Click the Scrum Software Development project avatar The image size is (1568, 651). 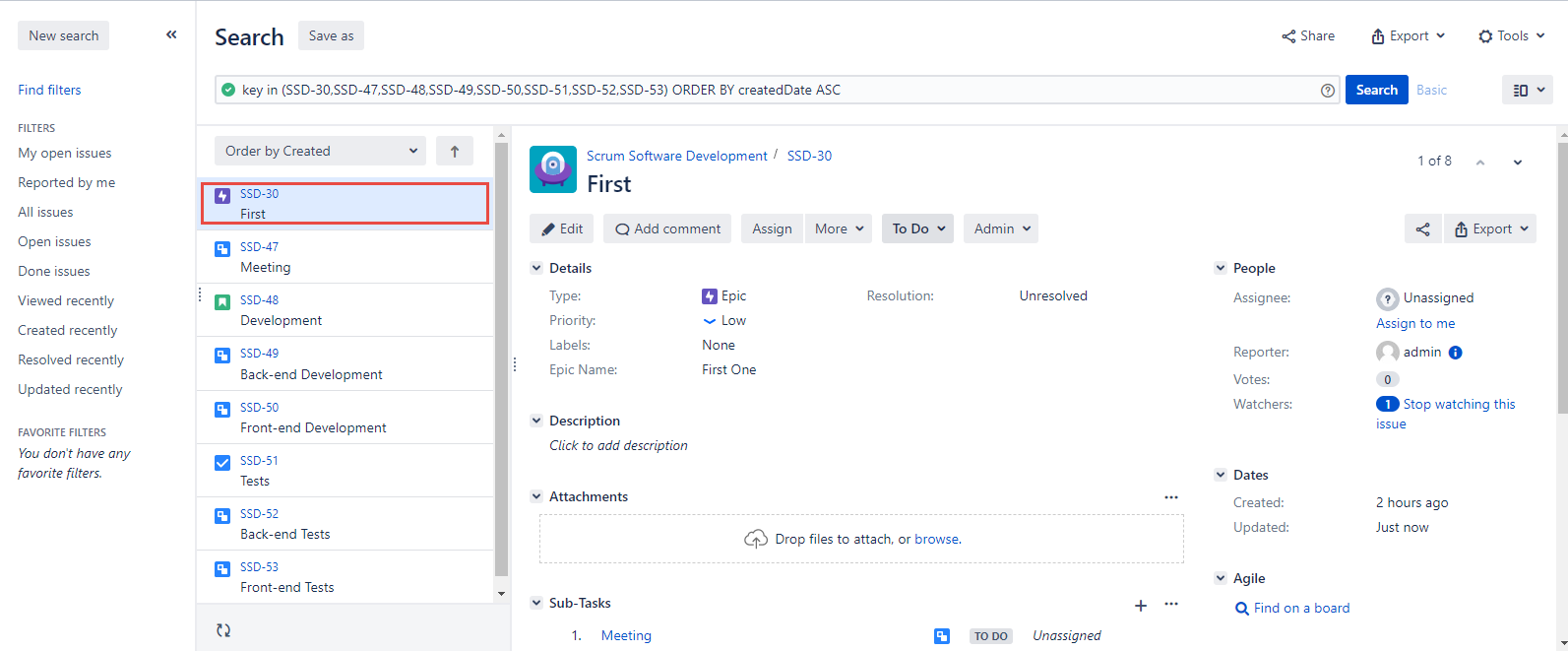click(552, 168)
